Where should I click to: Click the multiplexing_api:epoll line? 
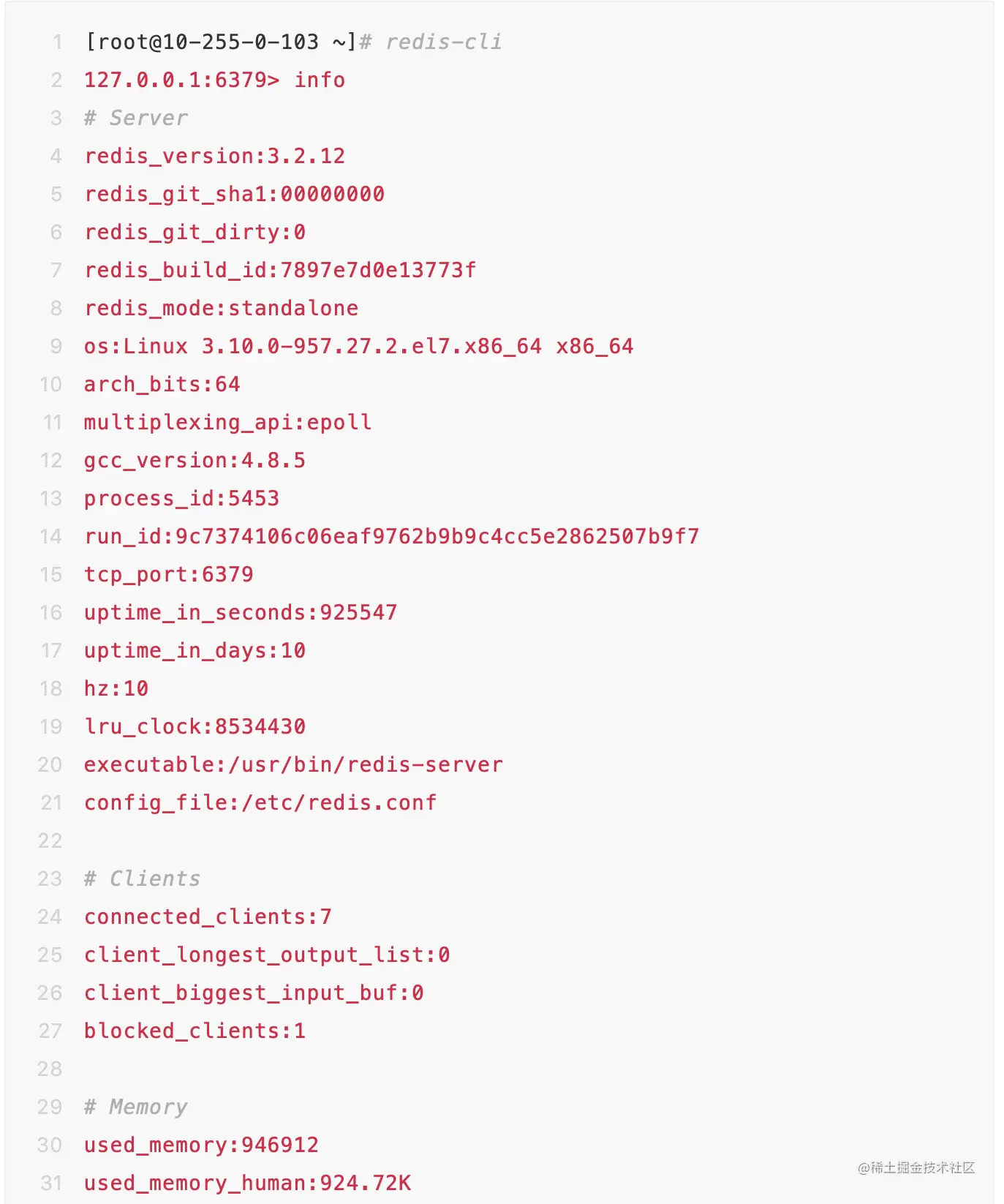click(x=227, y=422)
